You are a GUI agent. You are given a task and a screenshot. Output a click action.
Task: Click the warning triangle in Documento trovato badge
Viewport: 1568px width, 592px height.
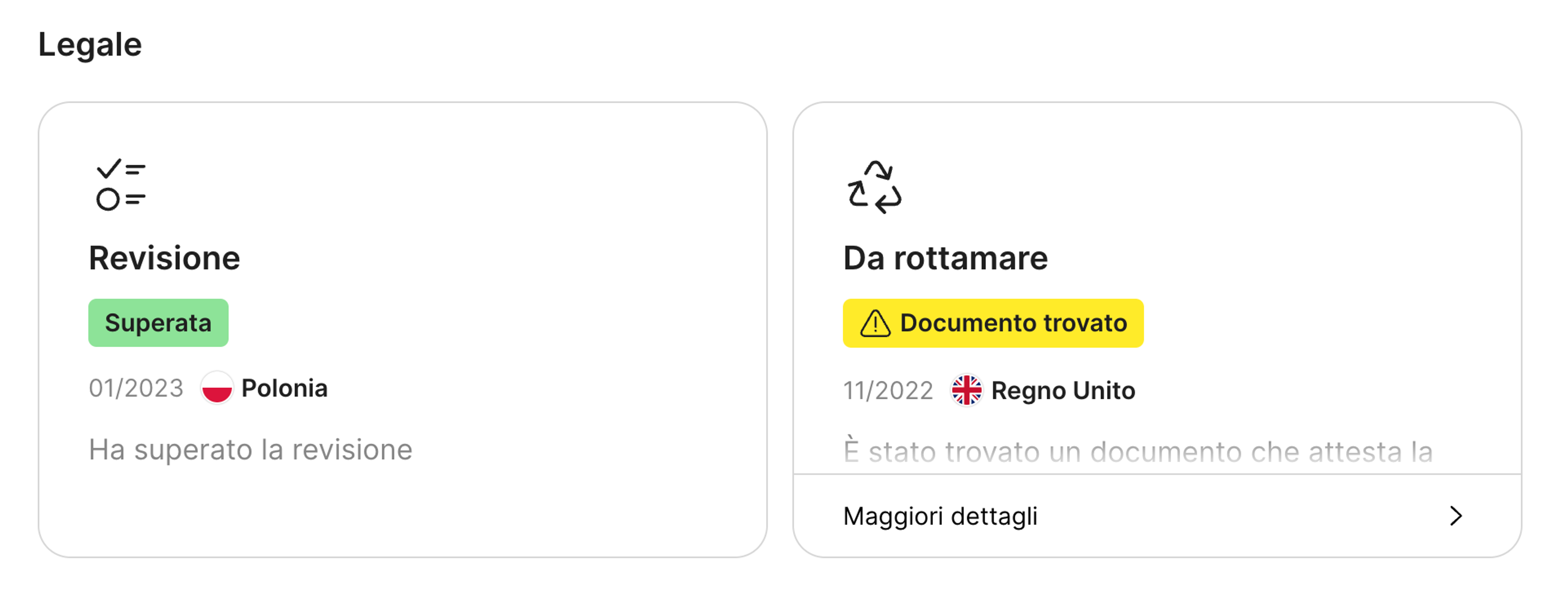tap(875, 323)
